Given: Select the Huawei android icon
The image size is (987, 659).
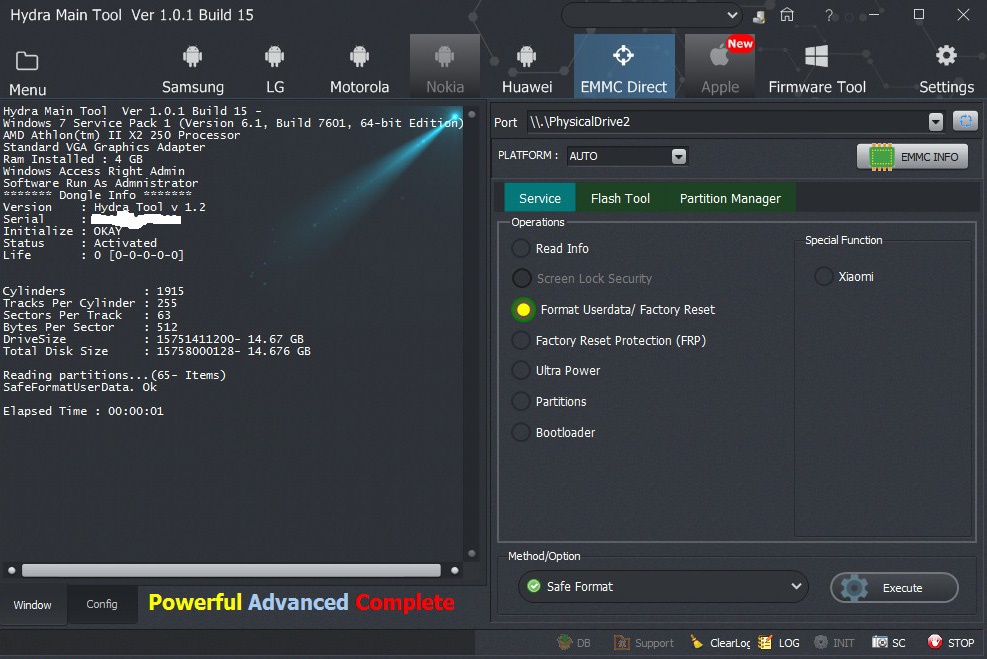Looking at the screenshot, I should (526, 57).
